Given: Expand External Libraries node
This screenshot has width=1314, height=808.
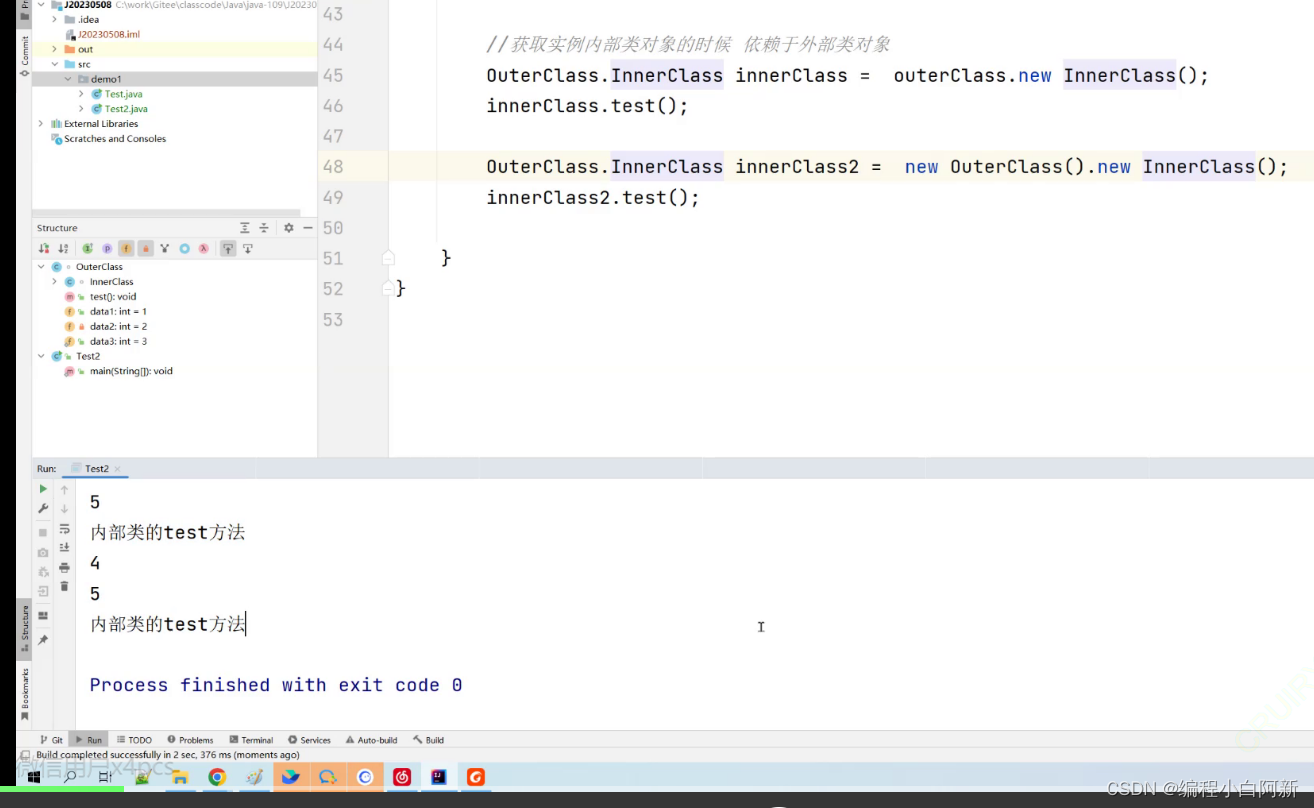Looking at the screenshot, I should tap(41, 124).
